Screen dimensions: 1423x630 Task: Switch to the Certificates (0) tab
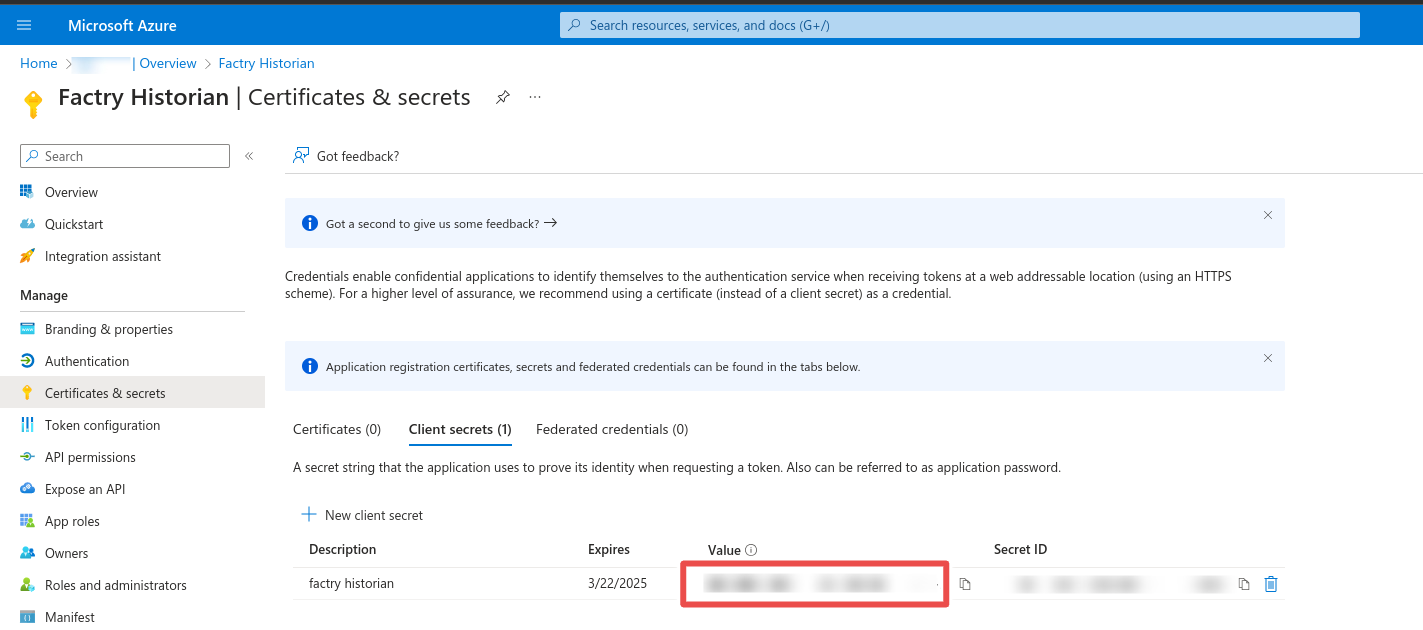click(337, 429)
